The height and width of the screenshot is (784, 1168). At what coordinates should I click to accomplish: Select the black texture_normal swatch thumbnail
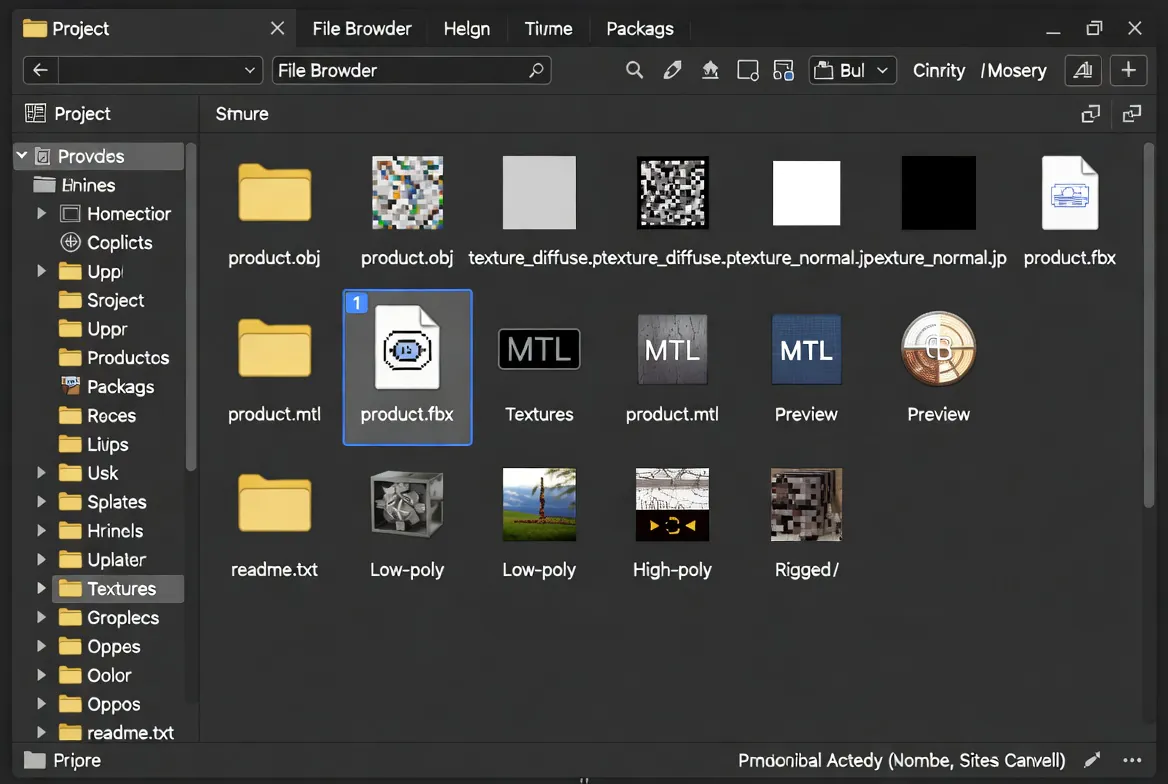pyautogui.click(x=939, y=192)
